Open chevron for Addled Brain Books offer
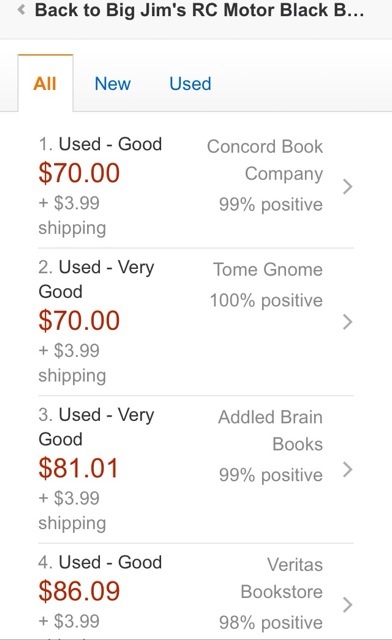This screenshot has height=640, width=392. pos(347,469)
